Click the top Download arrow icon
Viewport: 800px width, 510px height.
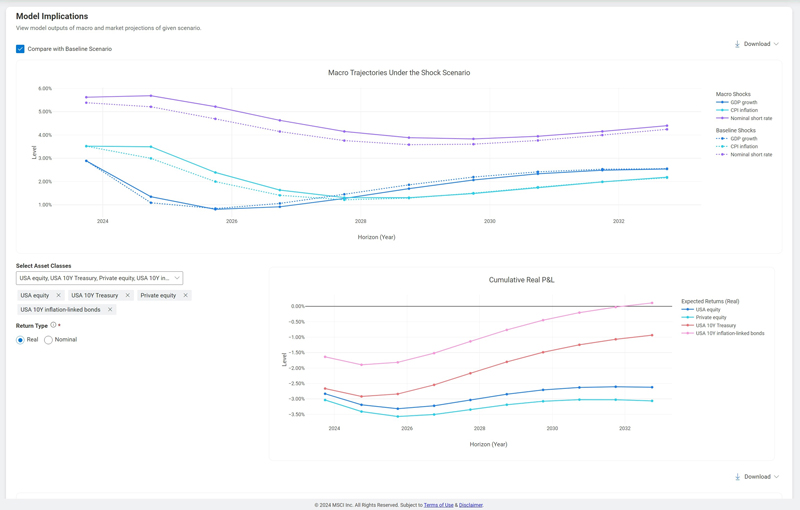point(737,44)
